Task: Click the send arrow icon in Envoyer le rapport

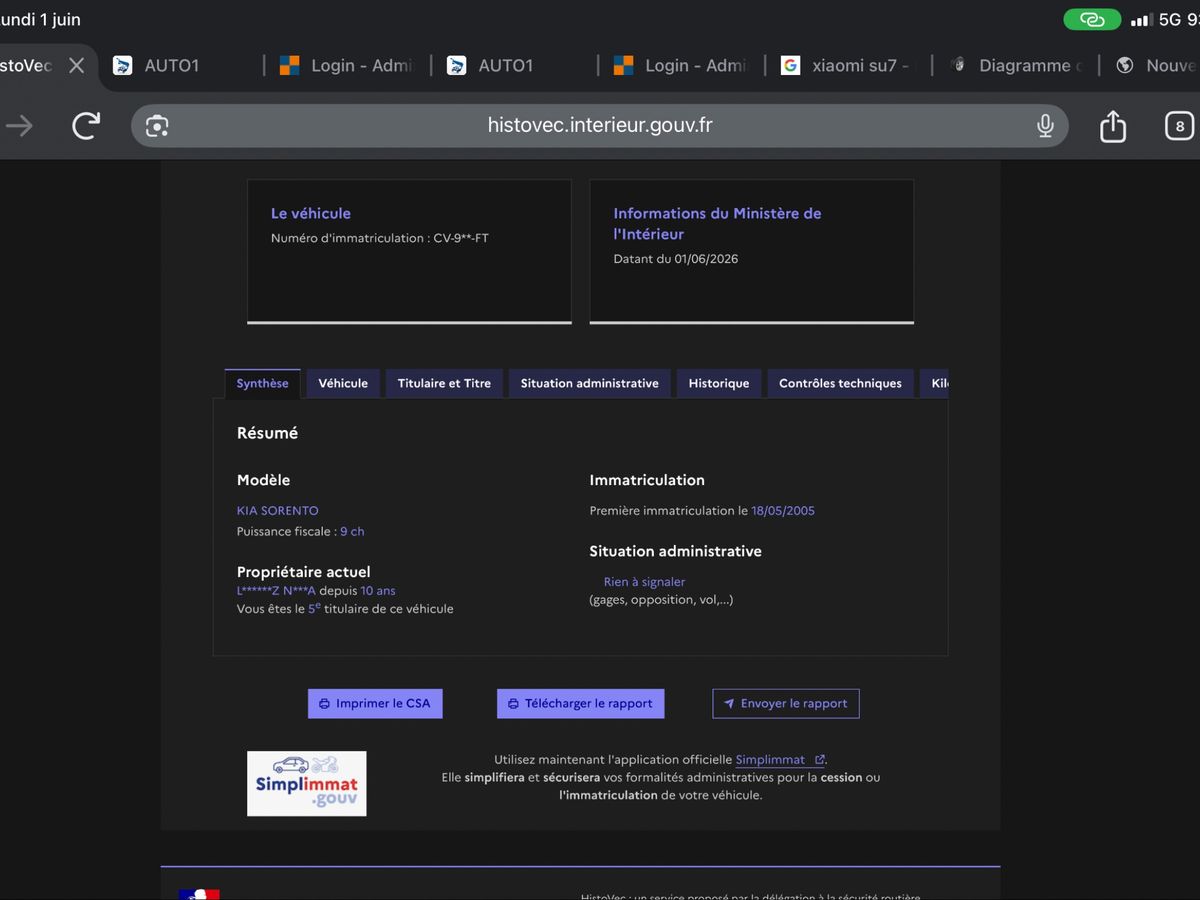Action: point(729,704)
